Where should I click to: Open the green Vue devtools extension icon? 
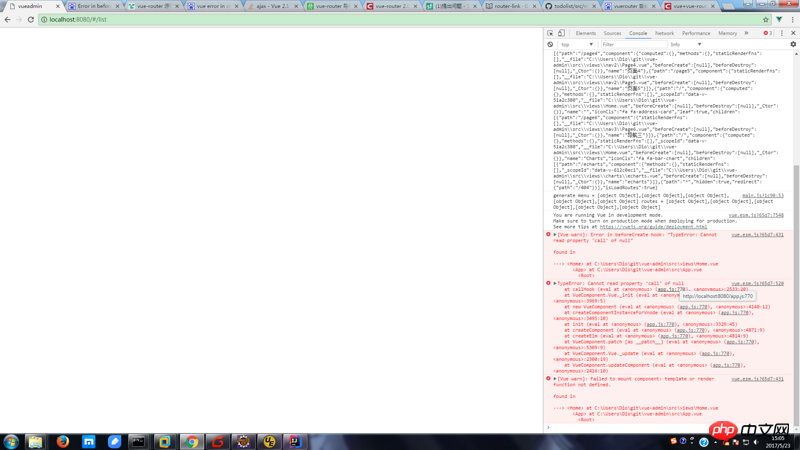tap(779, 19)
